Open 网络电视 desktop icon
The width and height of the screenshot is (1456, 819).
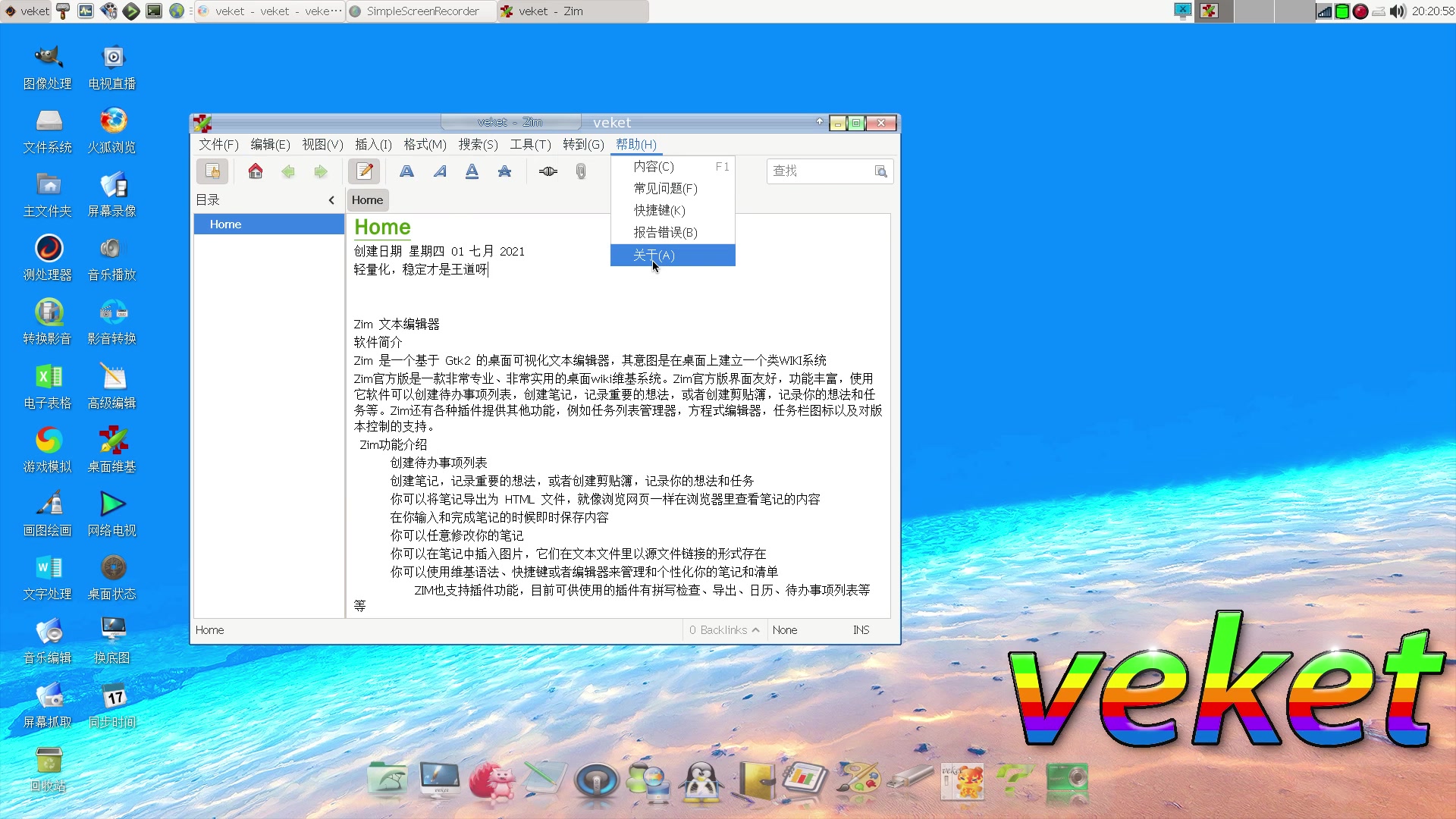tap(112, 513)
